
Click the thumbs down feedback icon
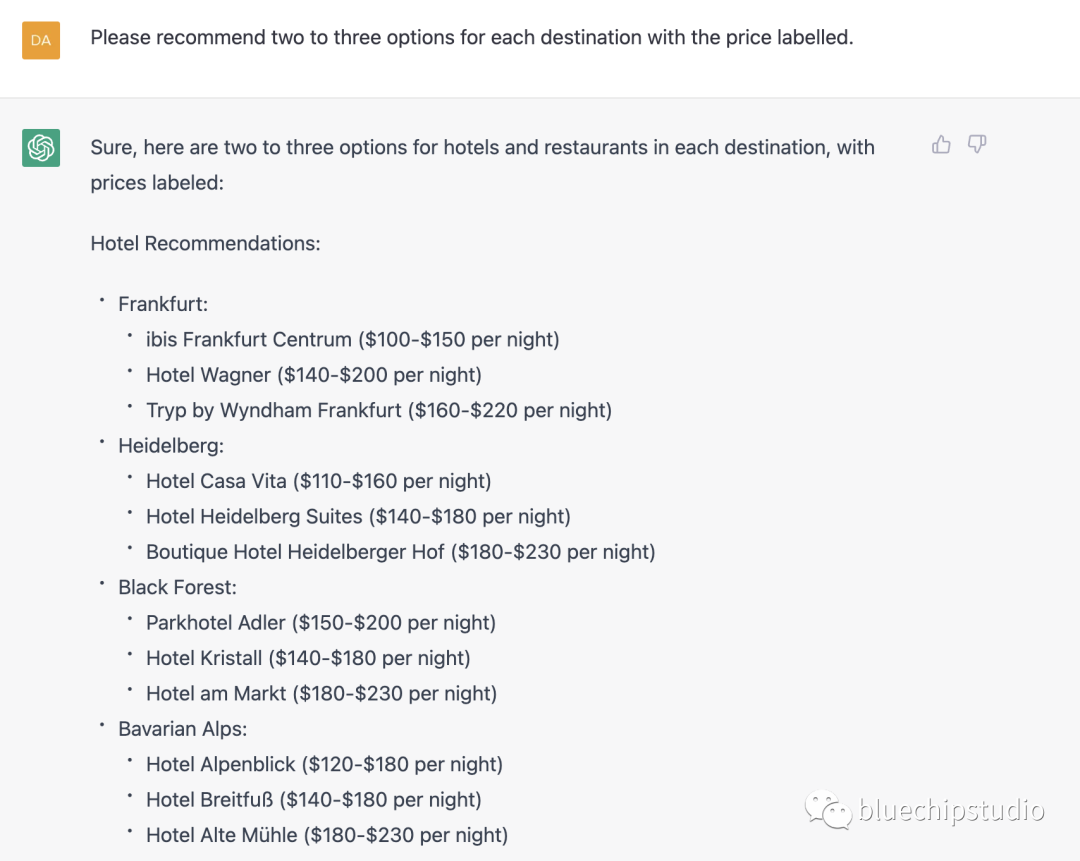(x=977, y=145)
